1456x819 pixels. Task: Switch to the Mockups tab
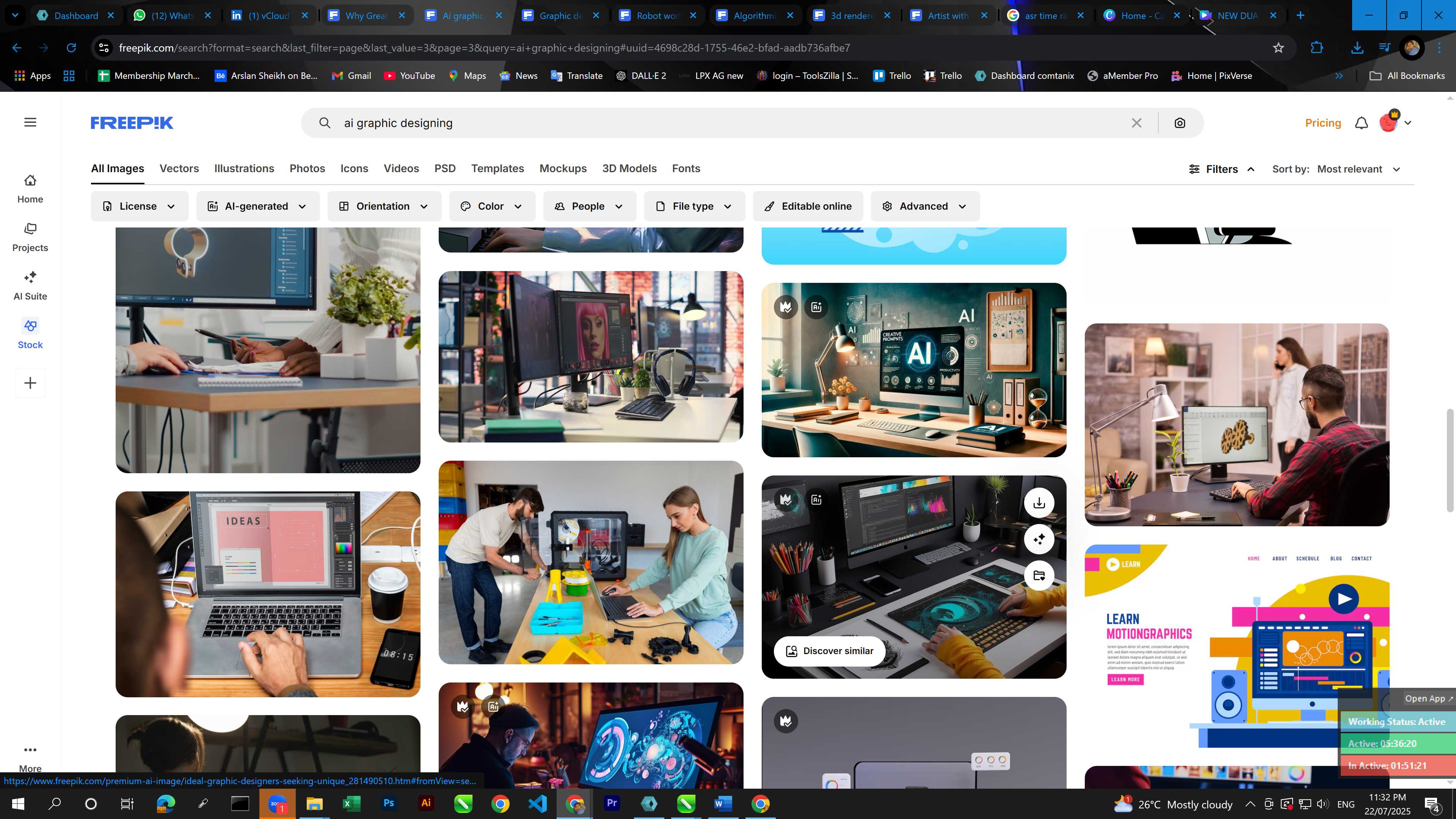(x=563, y=168)
